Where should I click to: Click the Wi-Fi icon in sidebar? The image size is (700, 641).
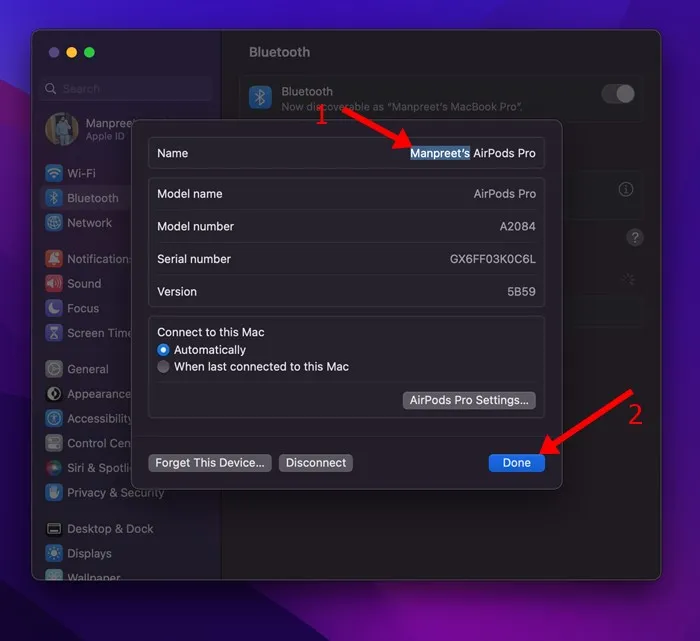coord(54,173)
